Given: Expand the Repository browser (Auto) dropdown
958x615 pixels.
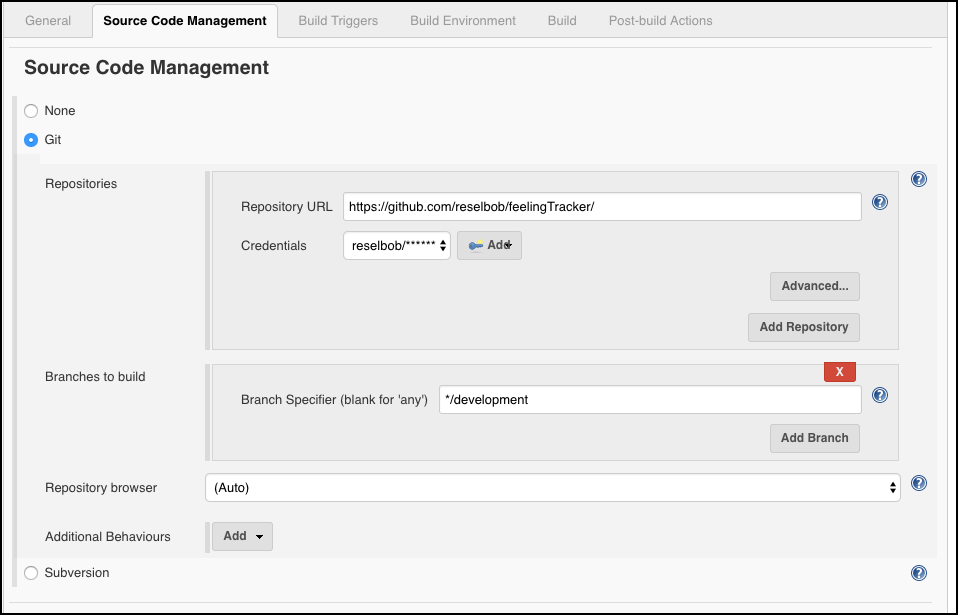Looking at the screenshot, I should [552, 487].
